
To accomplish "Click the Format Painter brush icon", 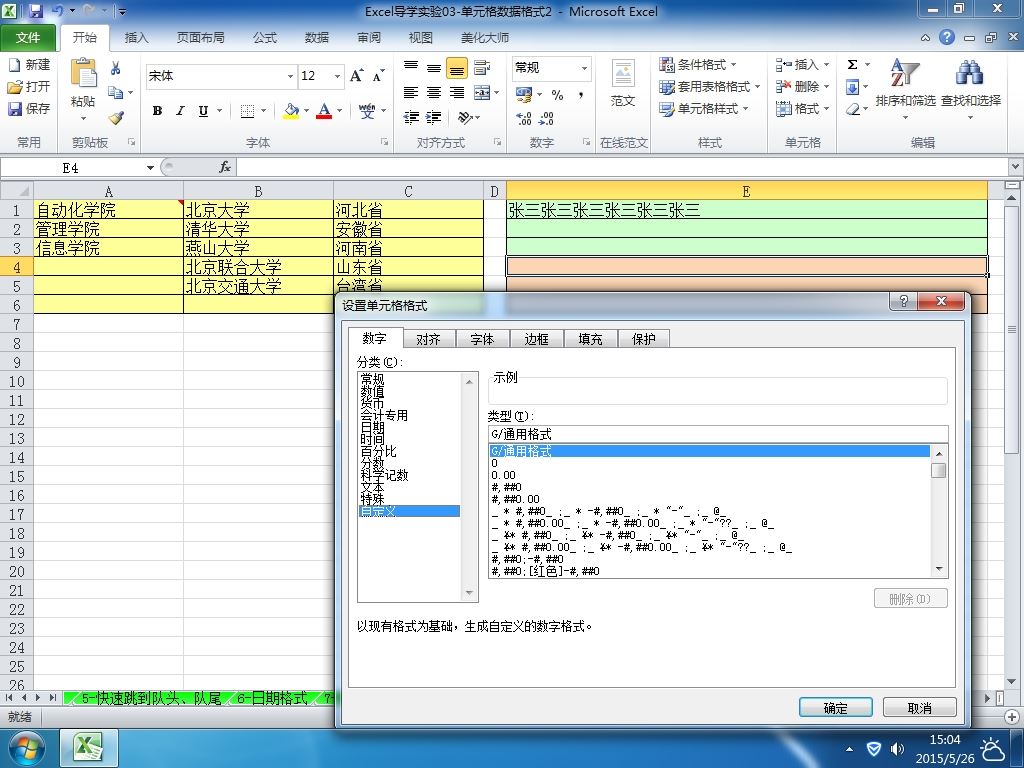I will (x=116, y=118).
